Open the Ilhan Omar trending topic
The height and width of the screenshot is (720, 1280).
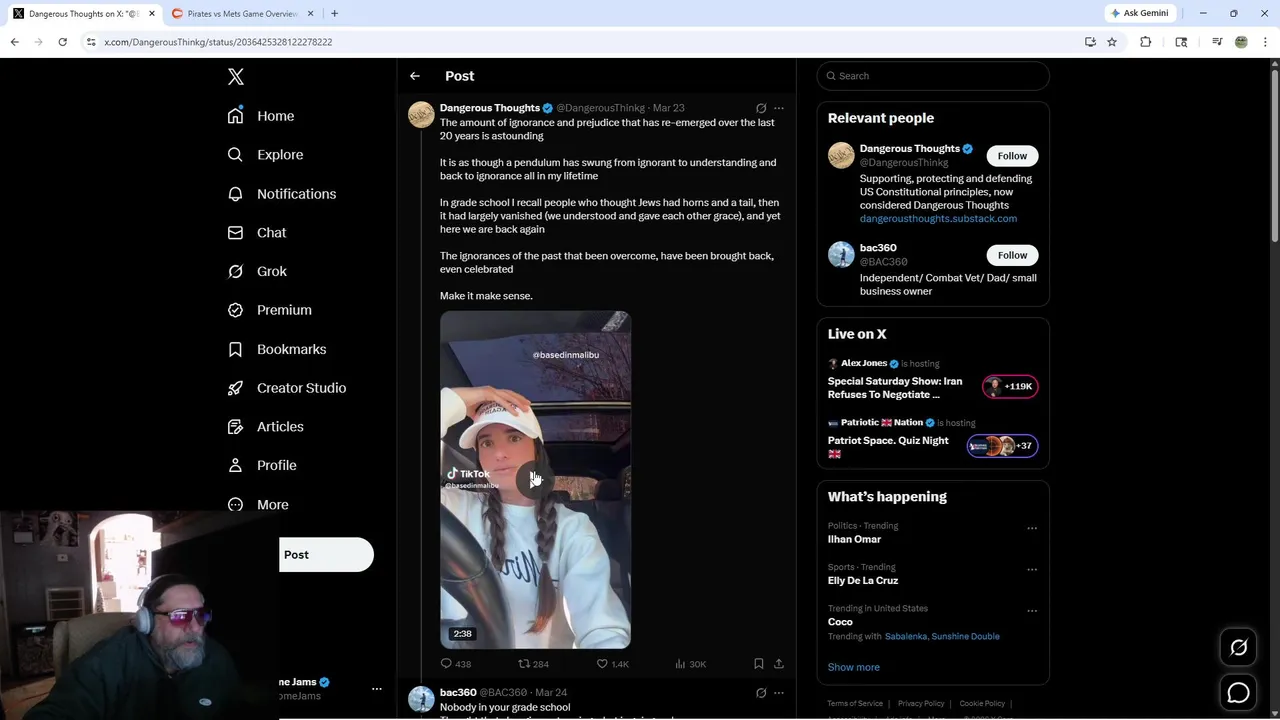click(x=854, y=539)
